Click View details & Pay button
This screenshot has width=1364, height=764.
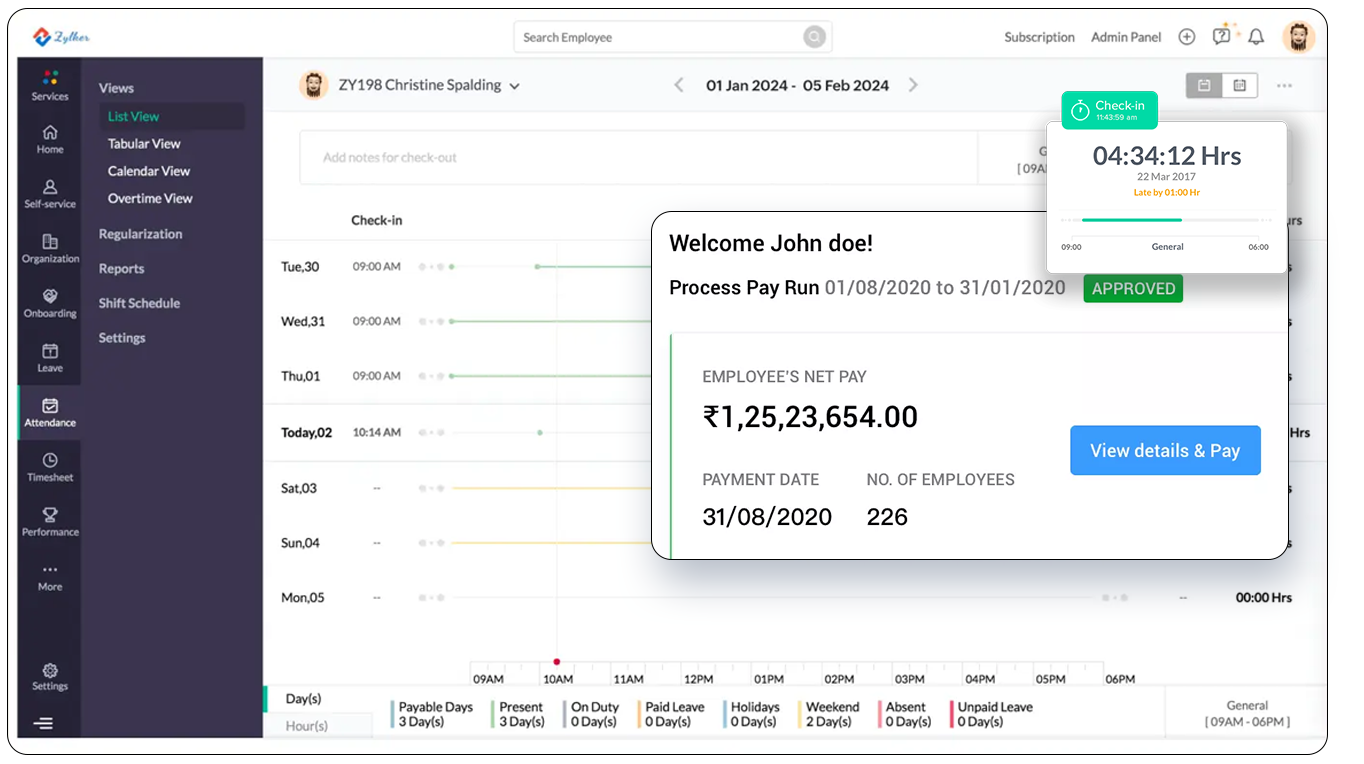pos(1165,450)
